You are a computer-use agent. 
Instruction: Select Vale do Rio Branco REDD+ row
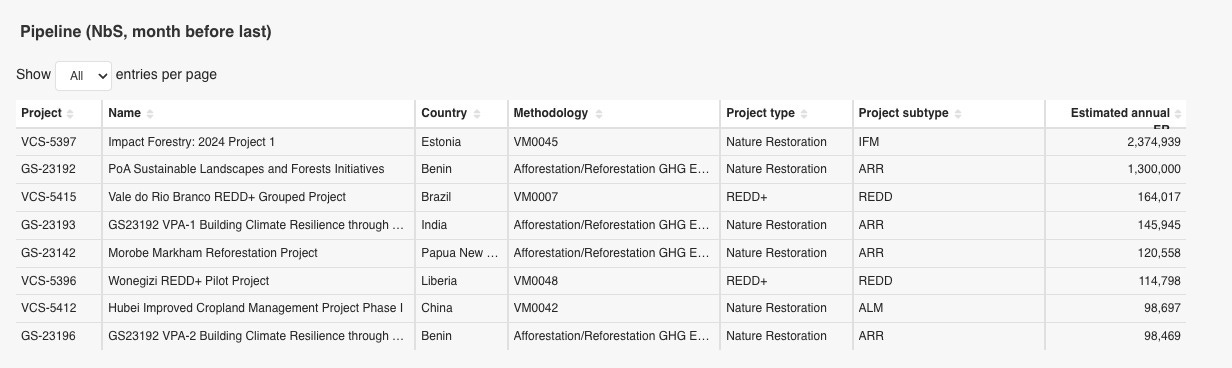tap(601, 197)
